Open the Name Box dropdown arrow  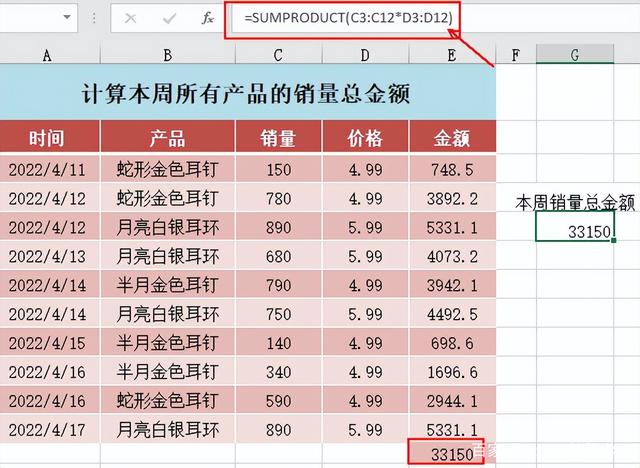(x=67, y=17)
